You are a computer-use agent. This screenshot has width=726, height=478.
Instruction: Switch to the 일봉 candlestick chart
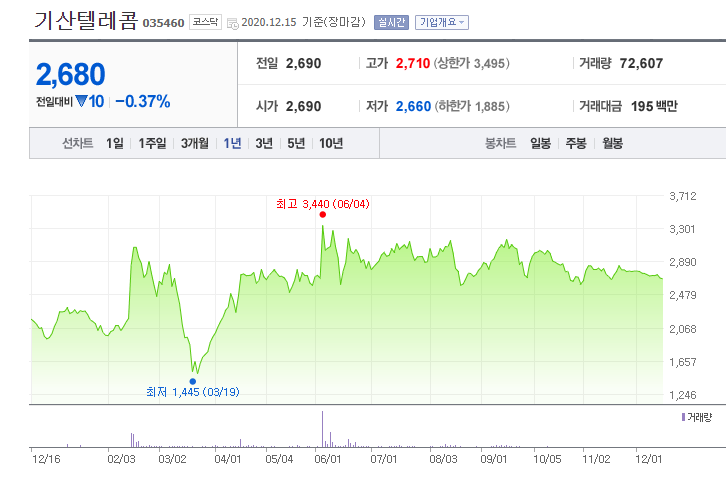(540, 143)
